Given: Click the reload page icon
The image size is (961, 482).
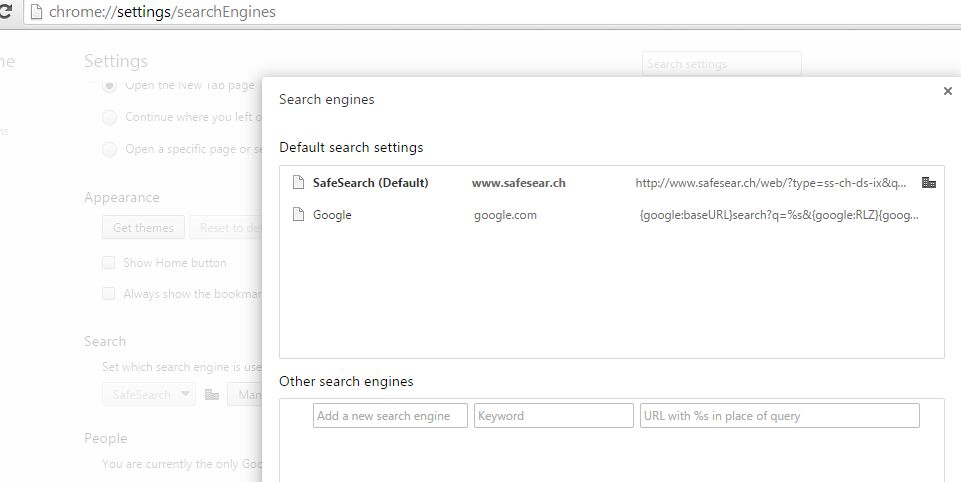Looking at the screenshot, I should 6,12.
